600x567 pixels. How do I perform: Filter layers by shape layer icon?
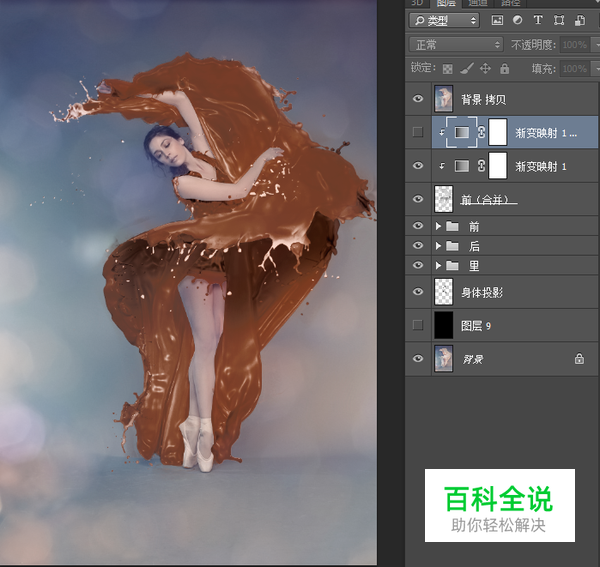pos(558,20)
